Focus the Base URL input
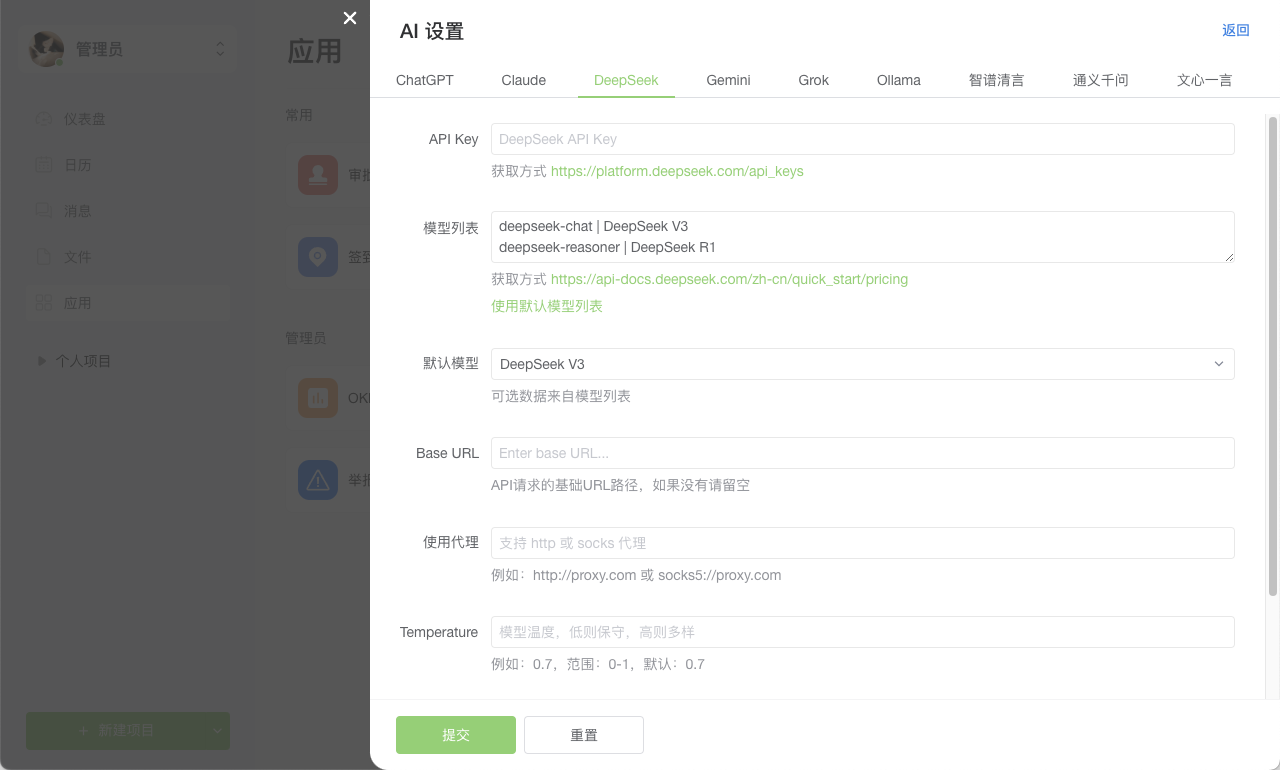Screen dimensions: 1280x770 coord(862,453)
